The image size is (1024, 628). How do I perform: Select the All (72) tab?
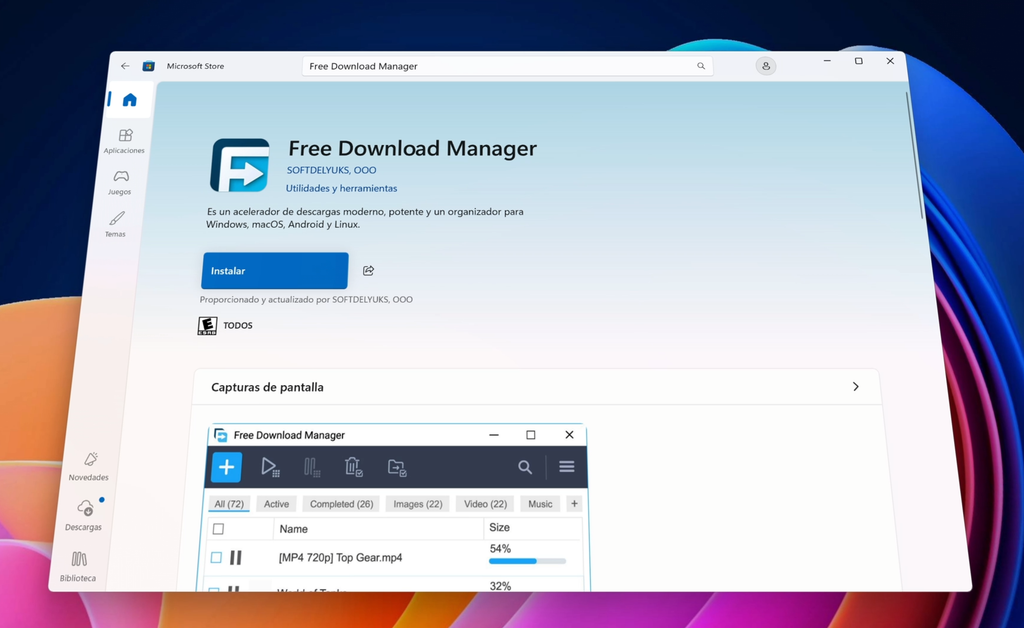tap(229, 504)
